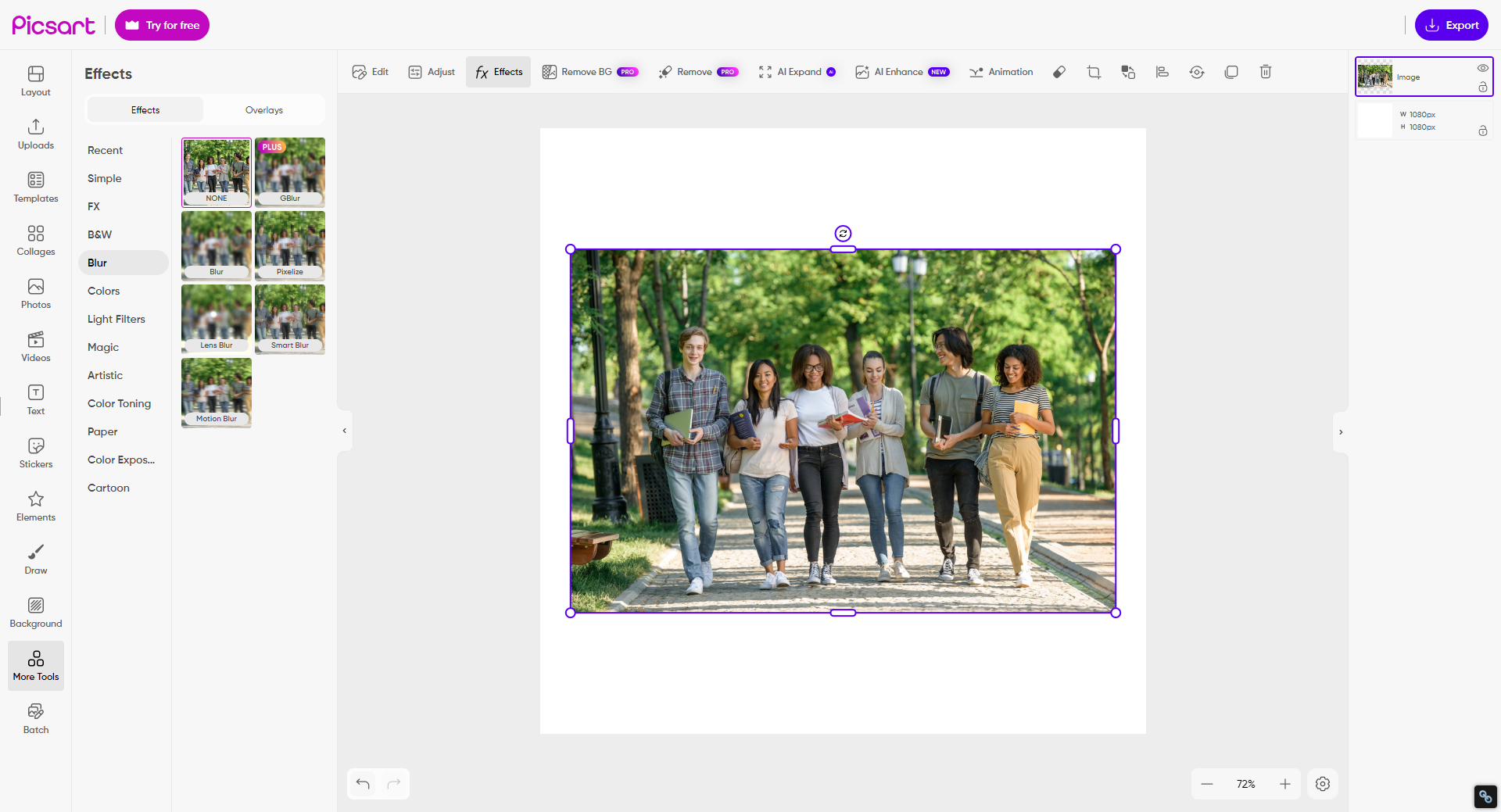Open the Crop tool
This screenshot has width=1501, height=812.
(x=1094, y=72)
